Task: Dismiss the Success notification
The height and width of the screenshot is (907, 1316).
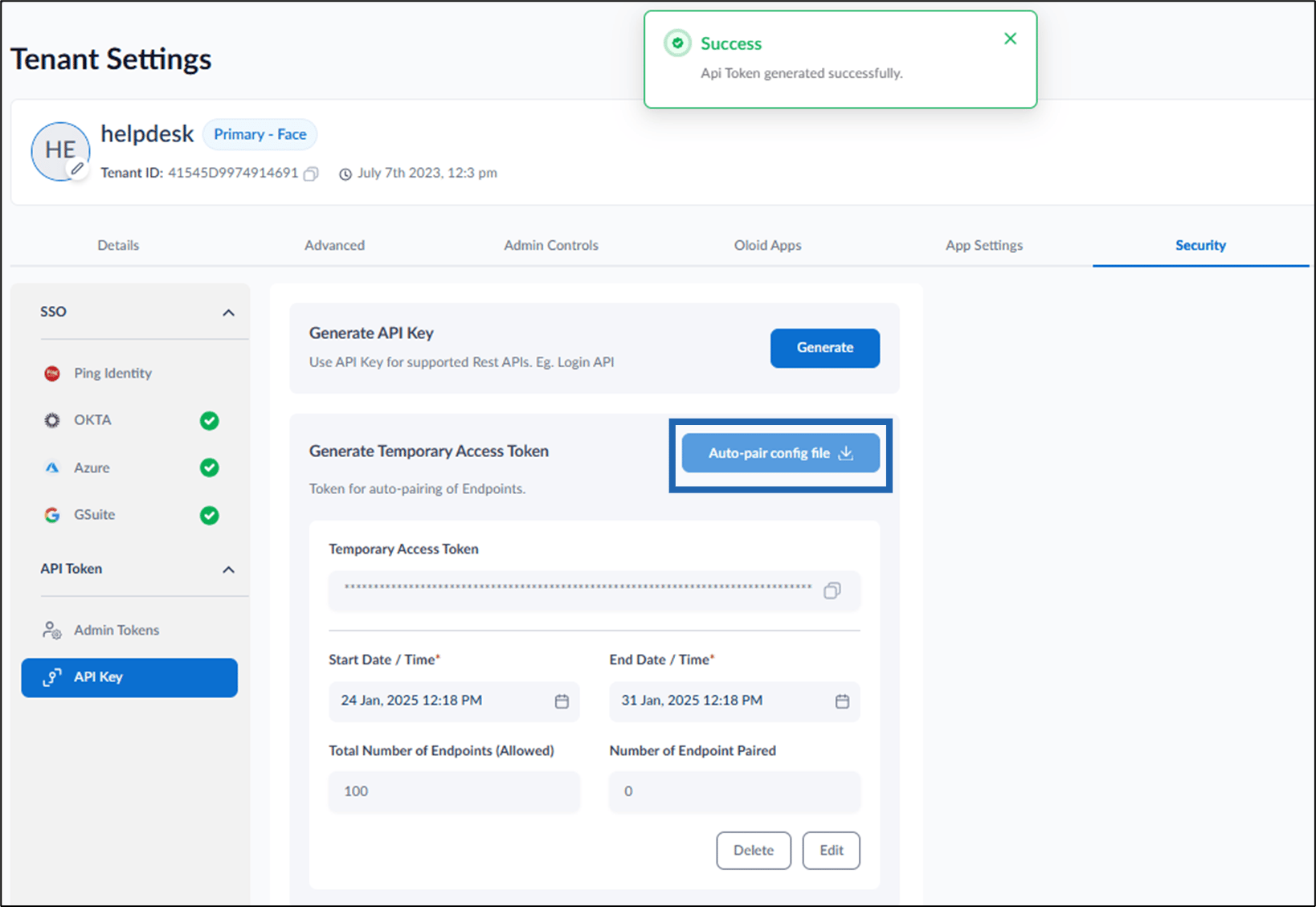Action: tap(1011, 39)
